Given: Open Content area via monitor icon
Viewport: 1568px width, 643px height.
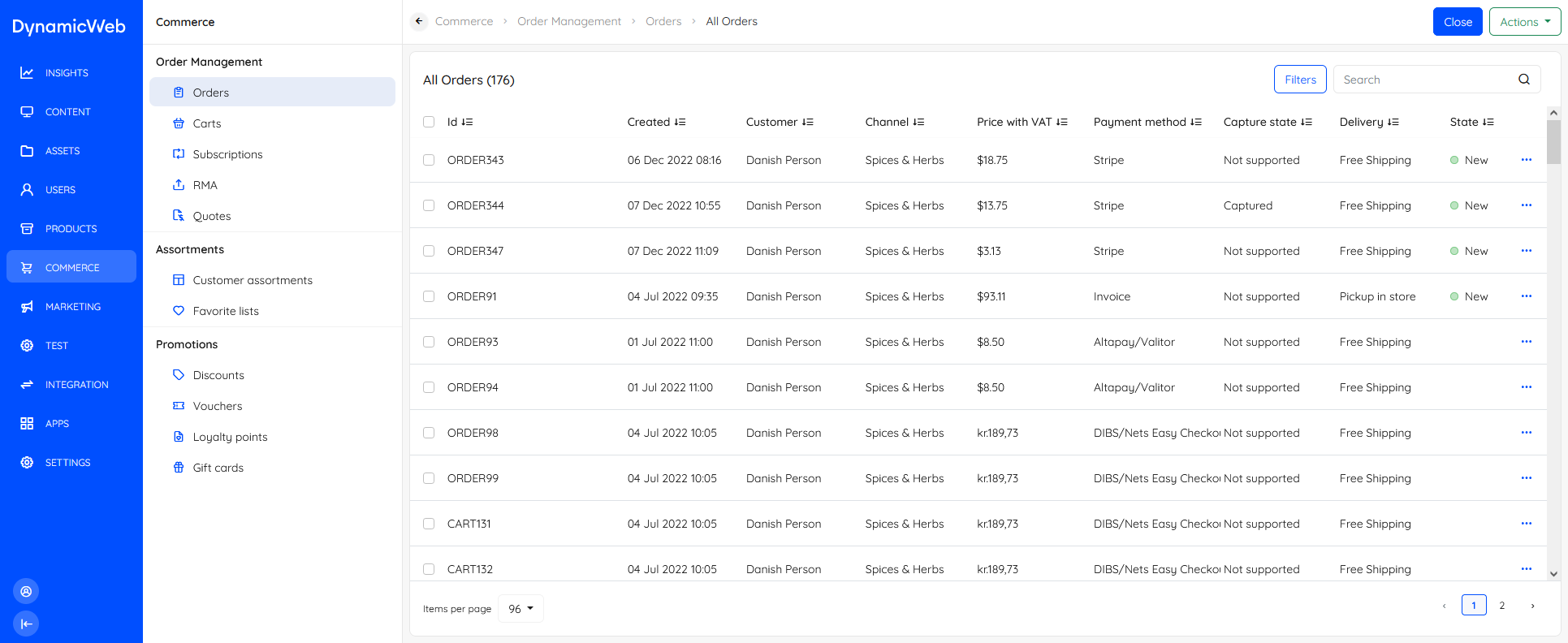Looking at the screenshot, I should coord(27,112).
